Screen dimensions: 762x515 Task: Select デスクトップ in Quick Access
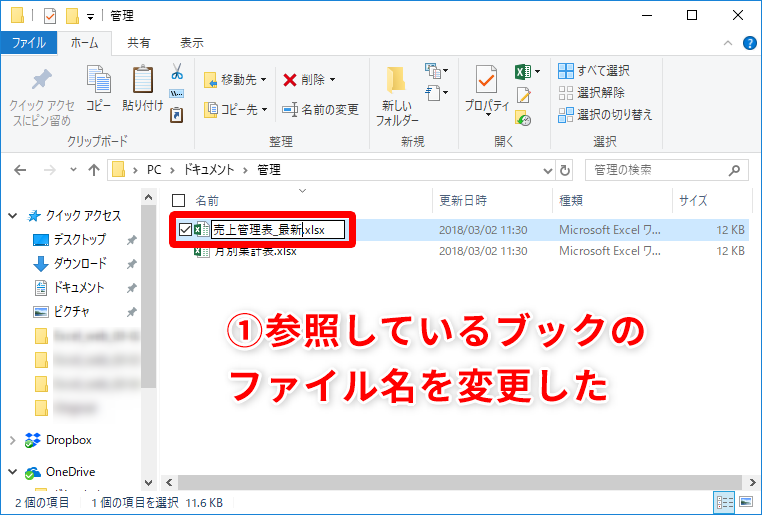79,240
